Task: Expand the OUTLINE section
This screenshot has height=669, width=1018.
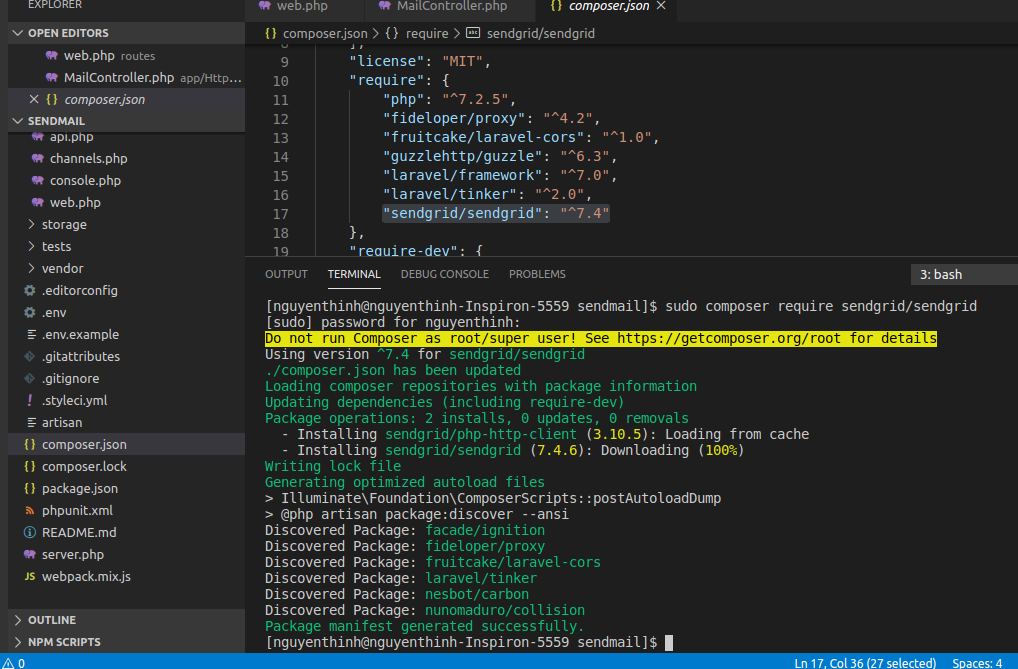Action: click(17, 620)
